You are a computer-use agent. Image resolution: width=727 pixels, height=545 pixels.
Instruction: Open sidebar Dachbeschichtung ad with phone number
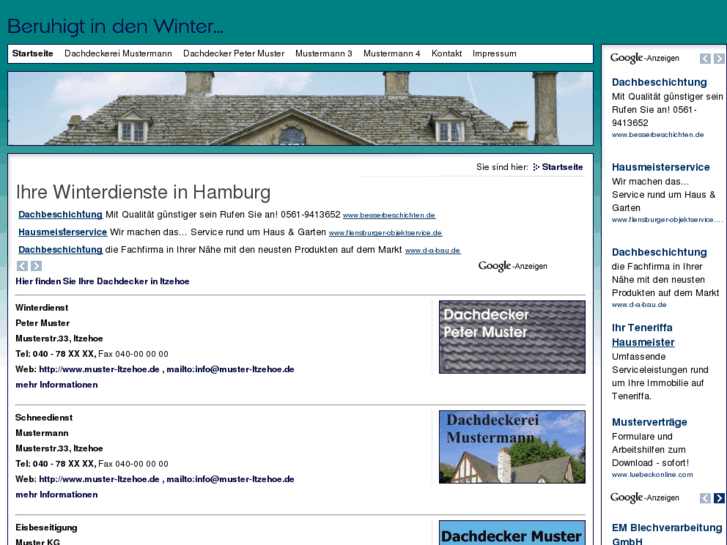coord(659,82)
